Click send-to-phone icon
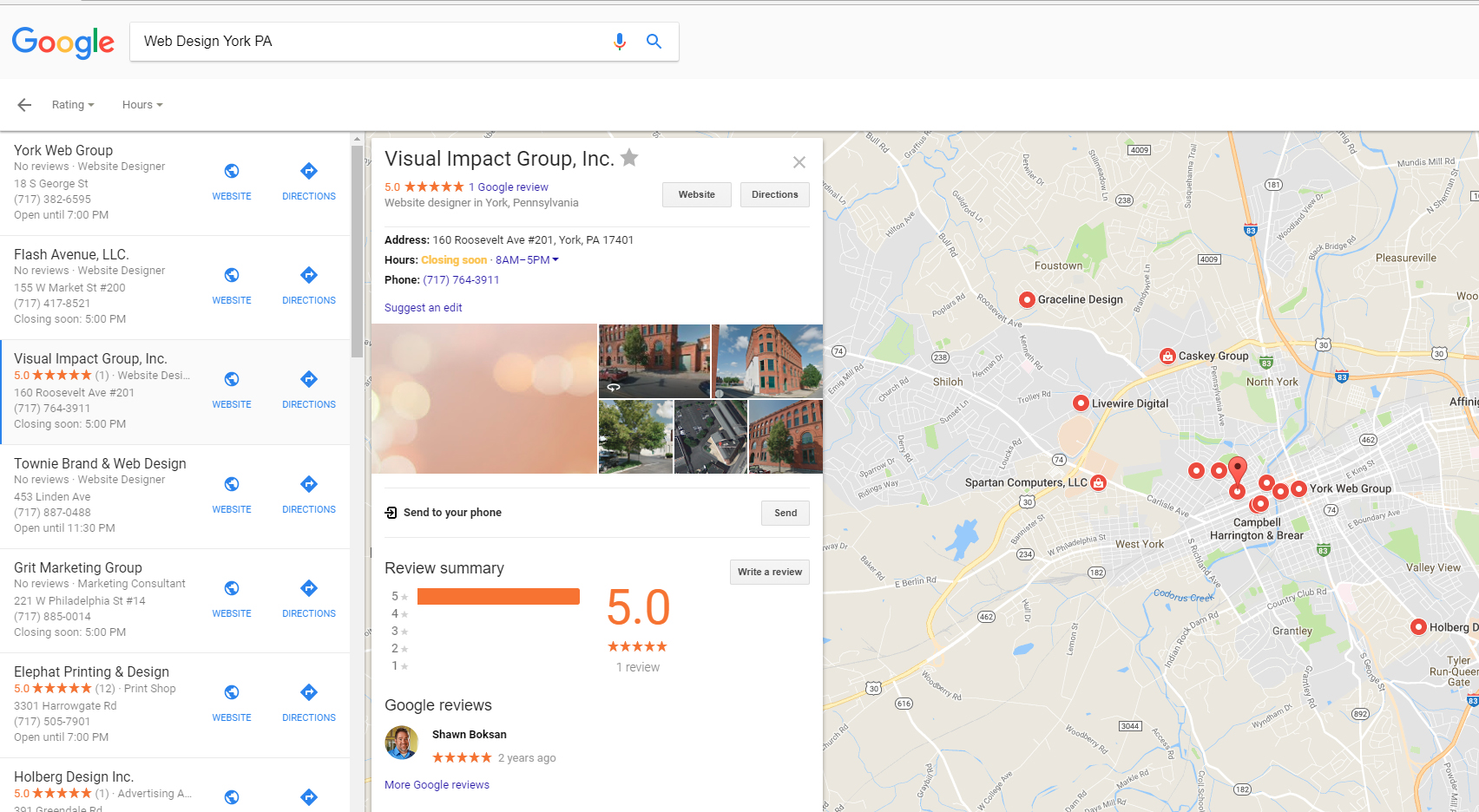Screen dimensions: 1479x812 pos(391,513)
